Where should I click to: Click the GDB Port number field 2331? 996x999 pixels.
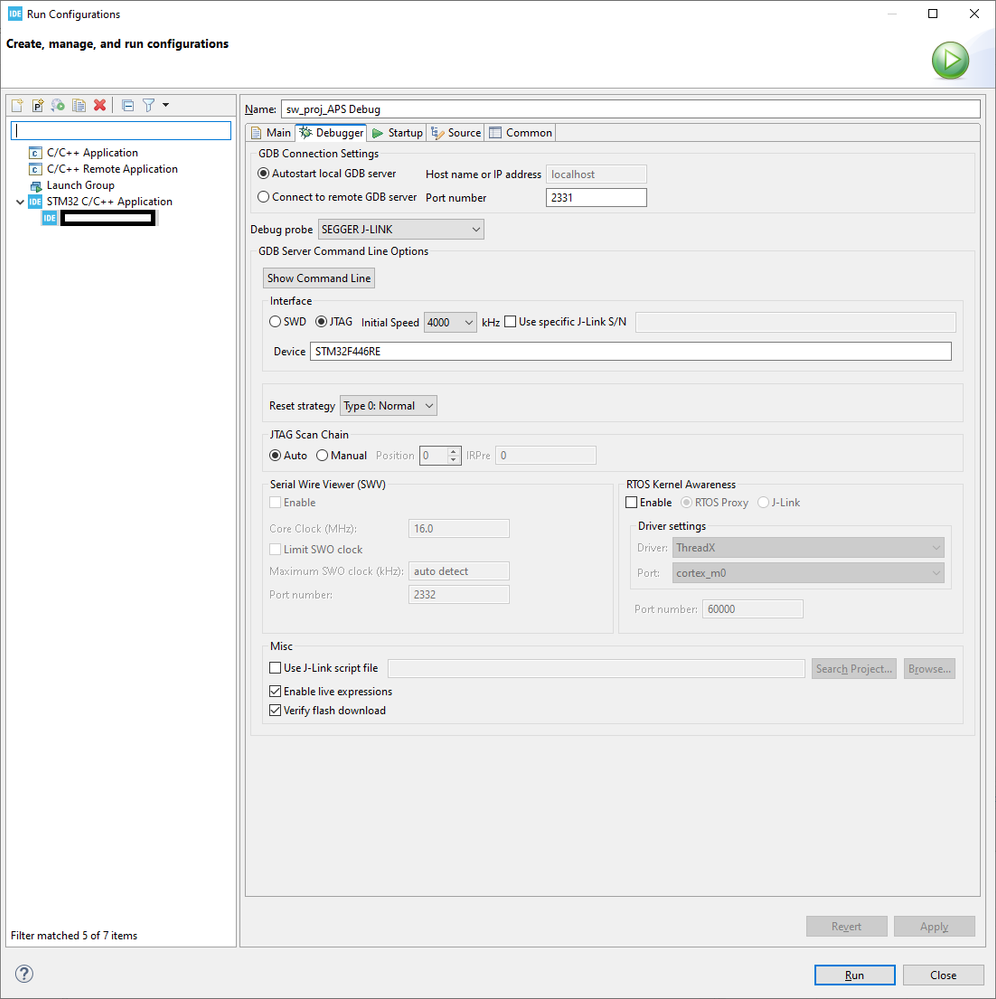(596, 198)
